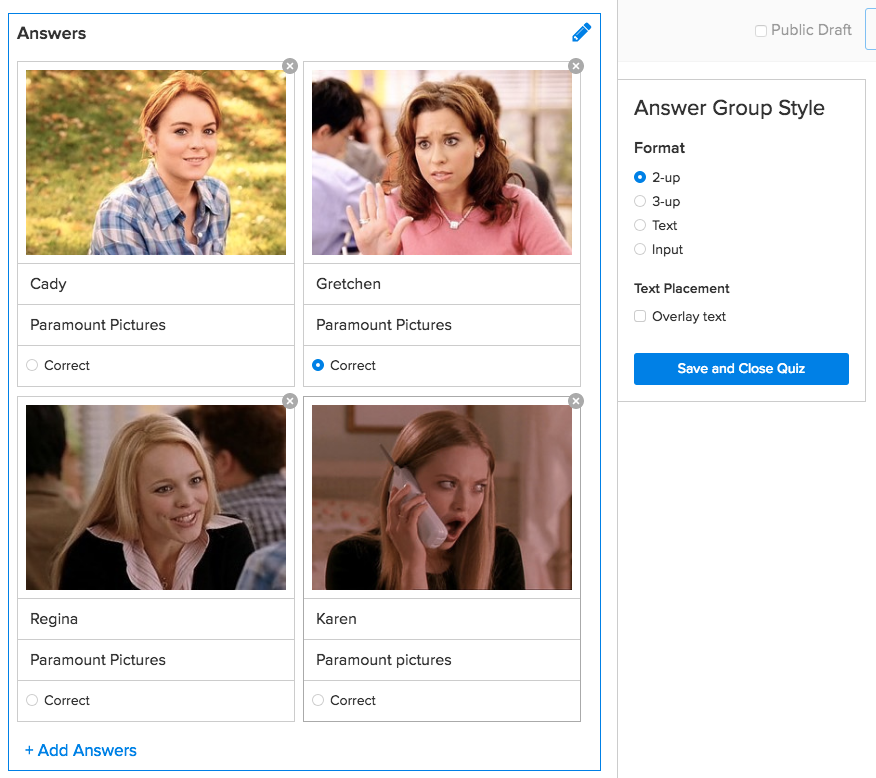This screenshot has height=778, width=876.
Task: Edit the Karen answer name field
Action: coord(442,619)
